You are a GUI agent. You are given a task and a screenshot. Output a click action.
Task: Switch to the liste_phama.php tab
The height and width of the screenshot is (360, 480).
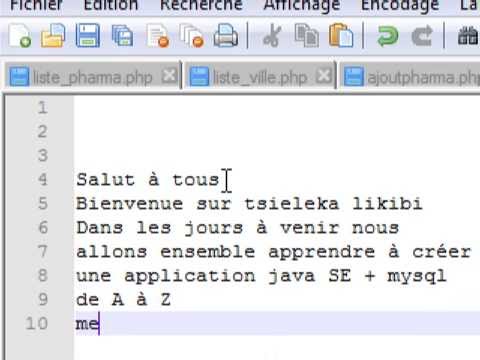pyautogui.click(x=92, y=77)
